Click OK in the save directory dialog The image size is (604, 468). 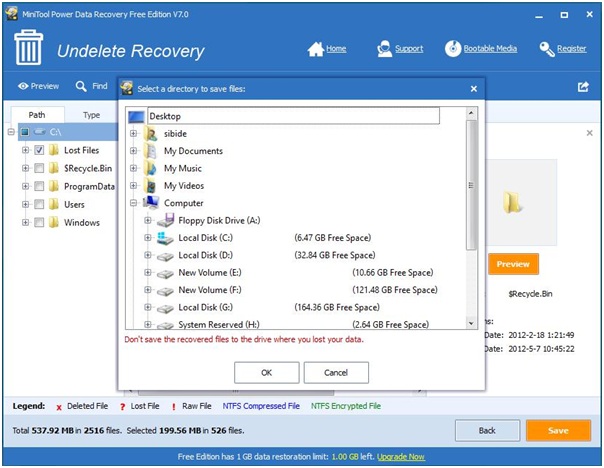point(266,372)
